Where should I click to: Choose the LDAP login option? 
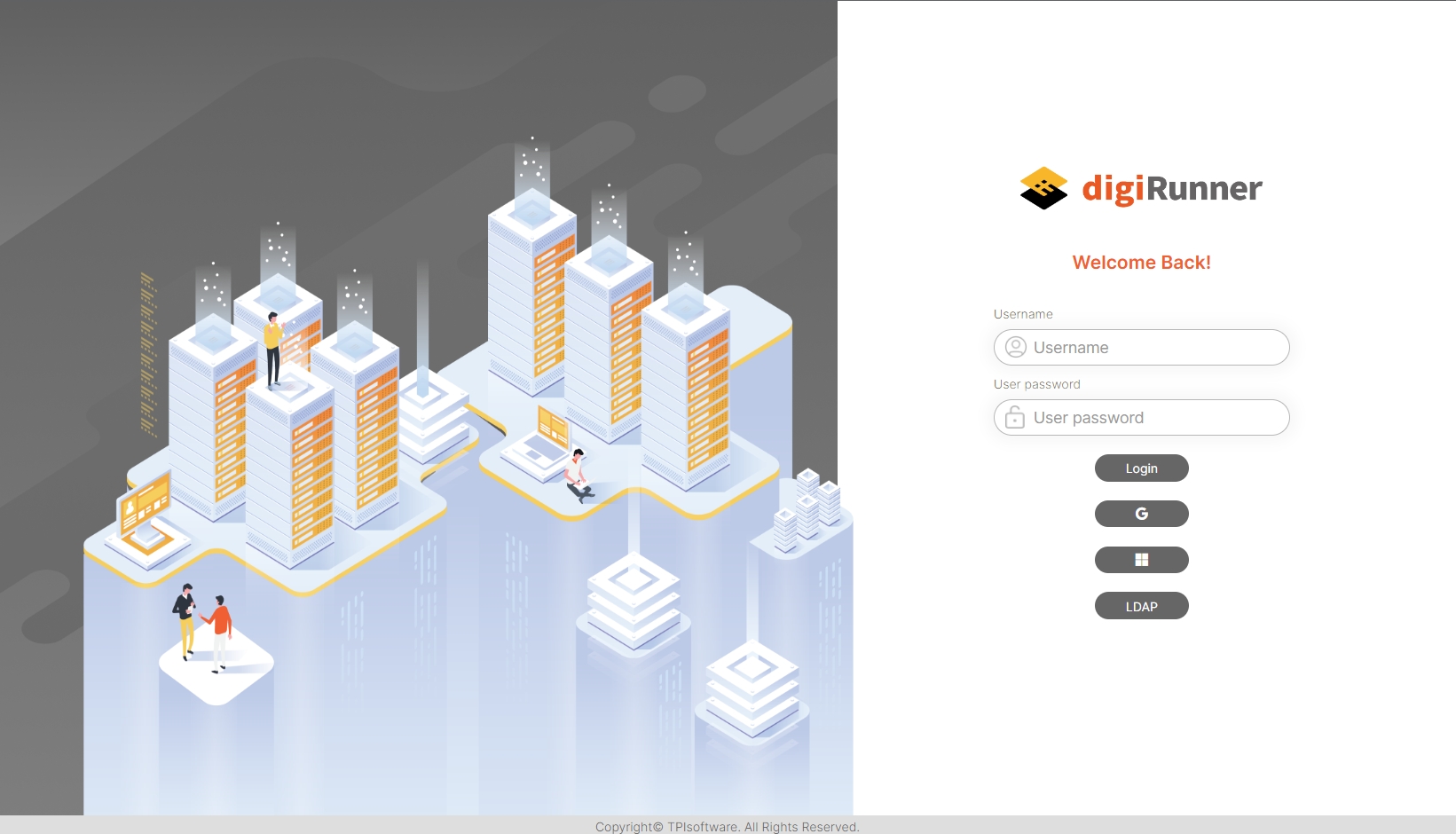[1141, 606]
